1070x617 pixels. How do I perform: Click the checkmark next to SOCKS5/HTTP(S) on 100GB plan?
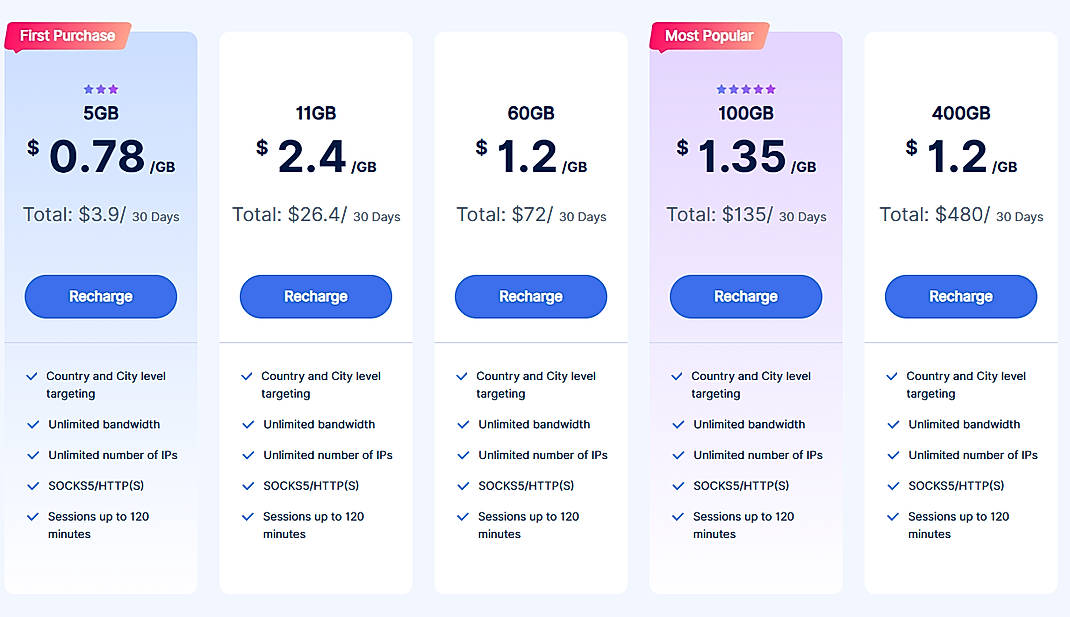coord(678,486)
